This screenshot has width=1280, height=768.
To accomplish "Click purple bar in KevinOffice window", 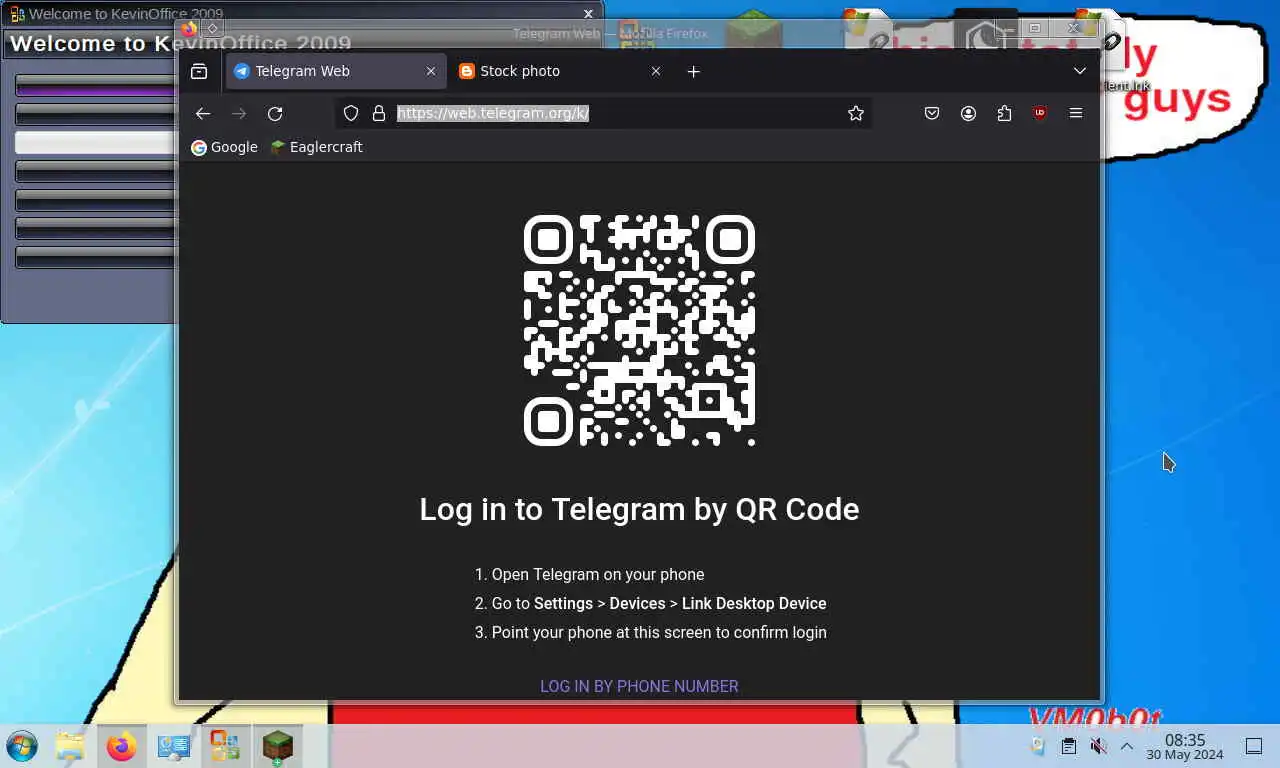I will point(96,86).
